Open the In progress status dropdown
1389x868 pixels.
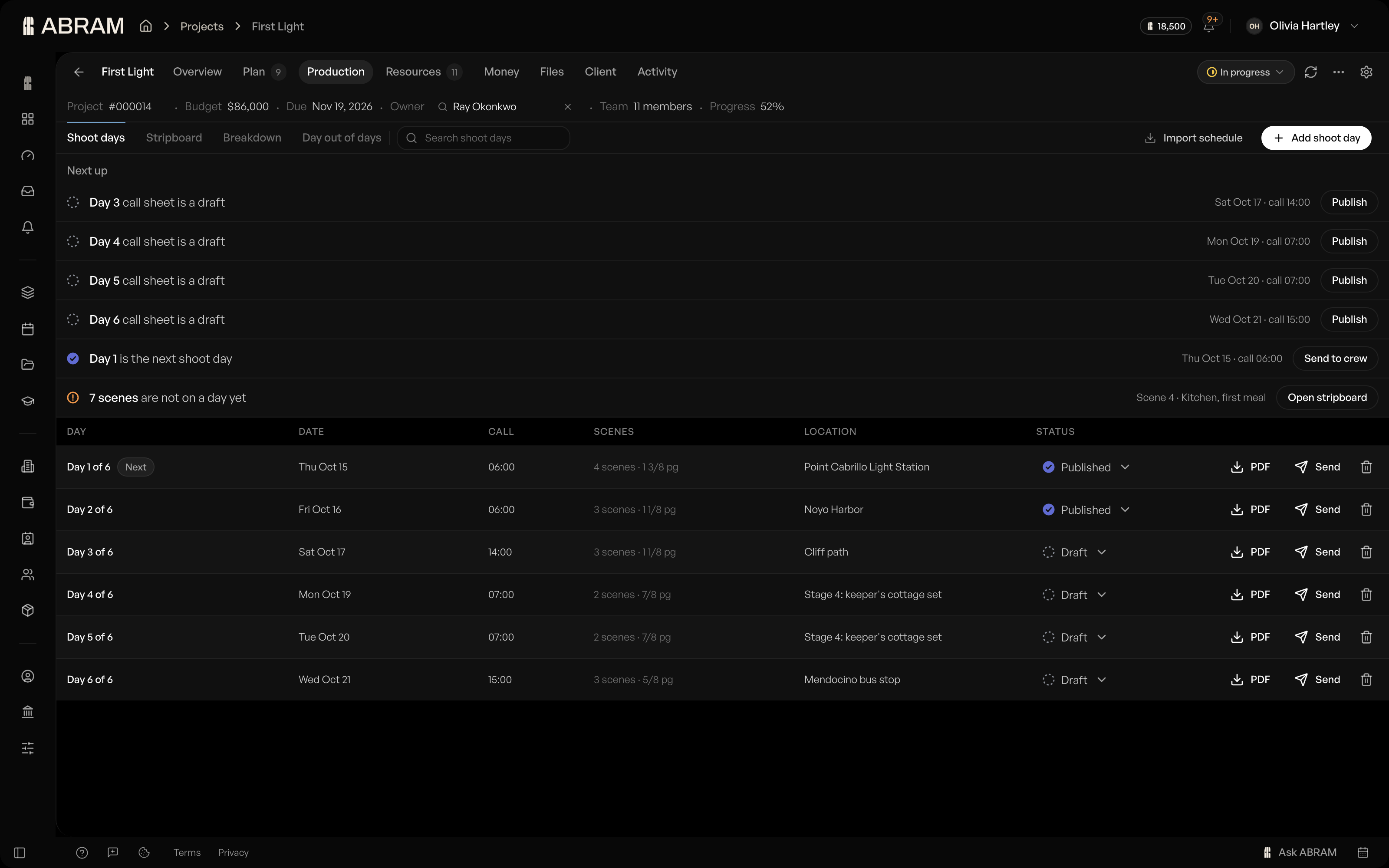click(1245, 72)
